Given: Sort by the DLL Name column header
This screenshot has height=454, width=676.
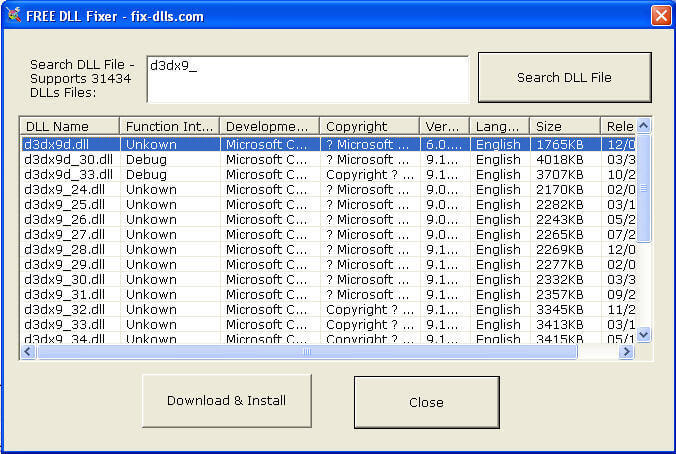Looking at the screenshot, I should click(x=69, y=126).
